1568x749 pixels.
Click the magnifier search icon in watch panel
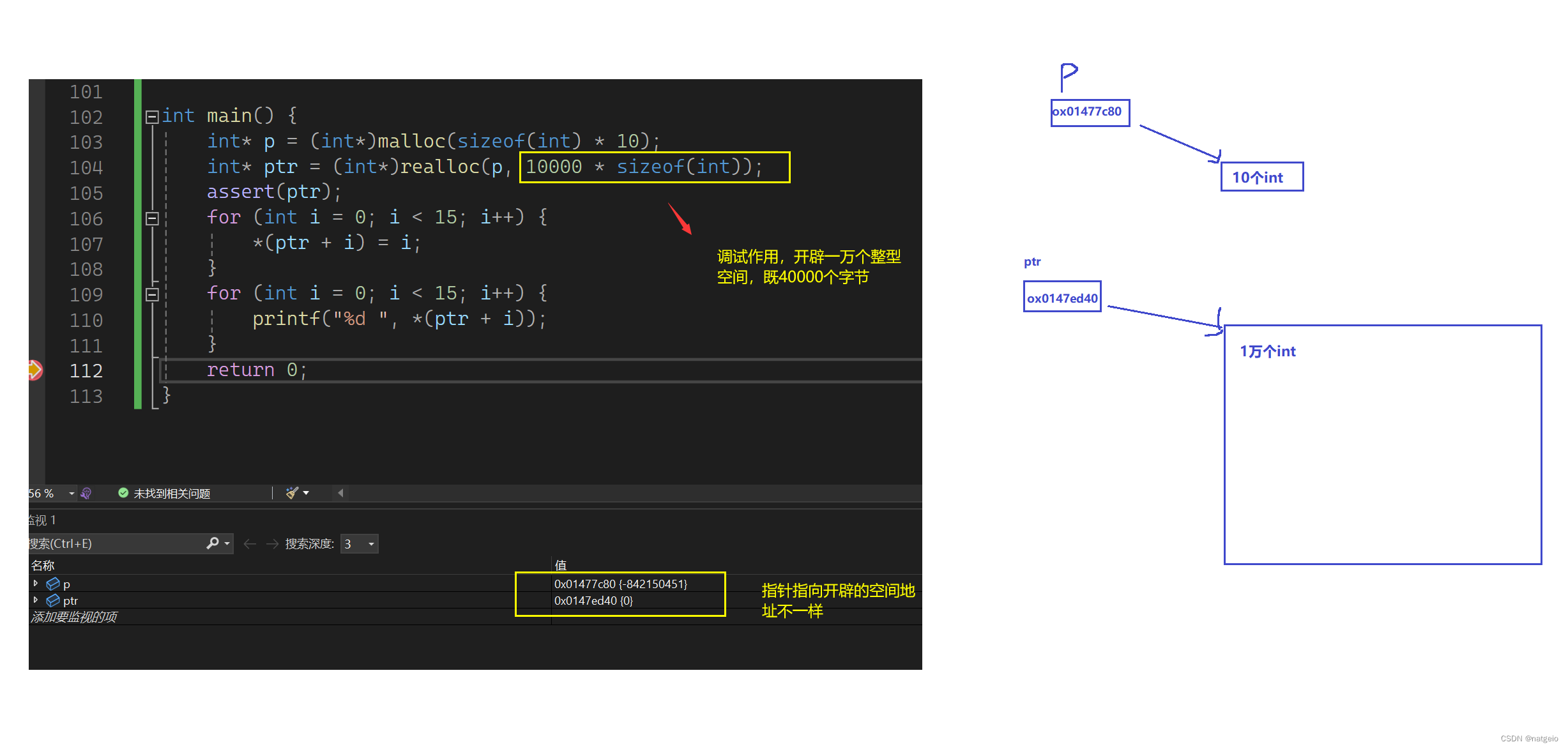pos(213,543)
